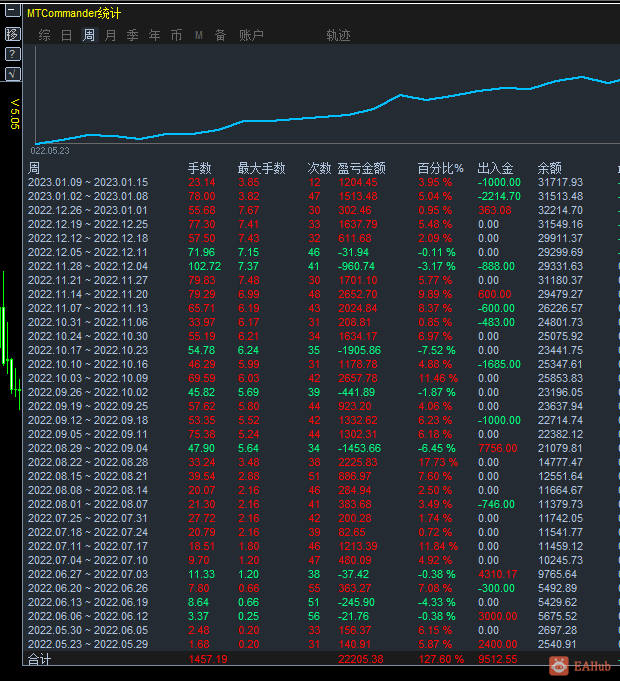Viewport: 620px width, 681px height.
Task: Select row 2023.01.02 ~ 2023.01.08
Action: point(320,196)
